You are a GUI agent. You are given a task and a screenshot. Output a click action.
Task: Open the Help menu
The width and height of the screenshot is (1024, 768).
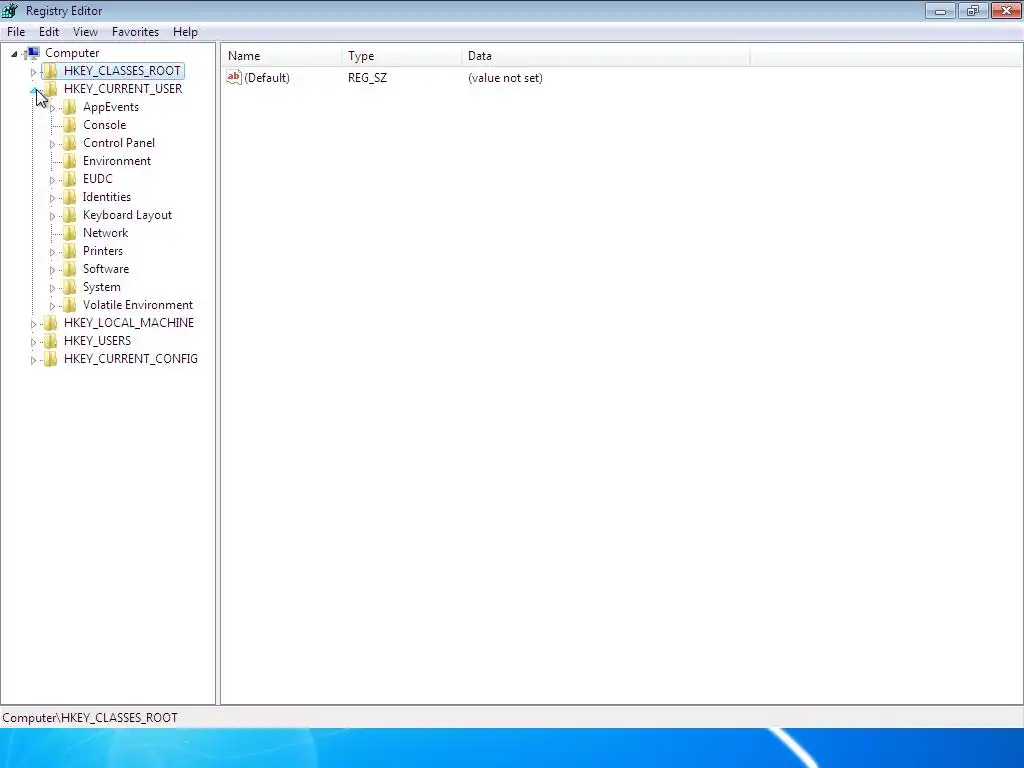[185, 31]
